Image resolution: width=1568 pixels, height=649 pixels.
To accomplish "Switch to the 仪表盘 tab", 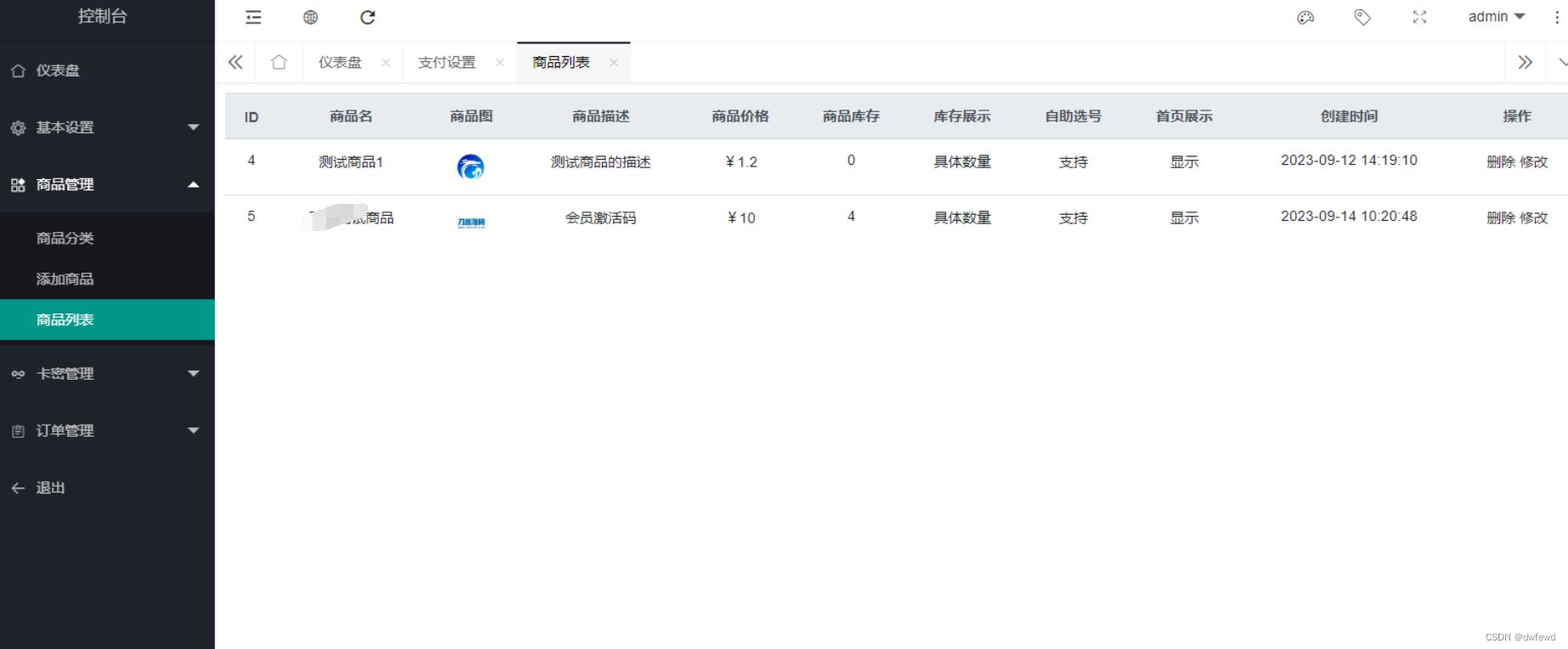I will click(340, 62).
